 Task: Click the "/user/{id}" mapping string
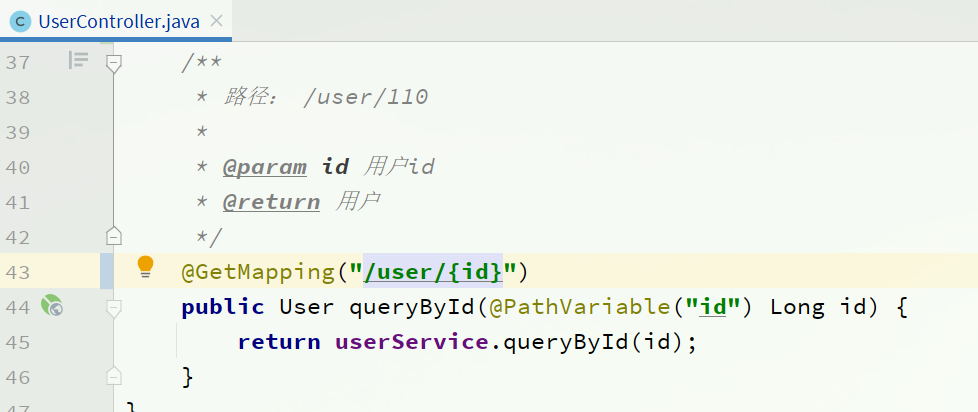pos(433,272)
